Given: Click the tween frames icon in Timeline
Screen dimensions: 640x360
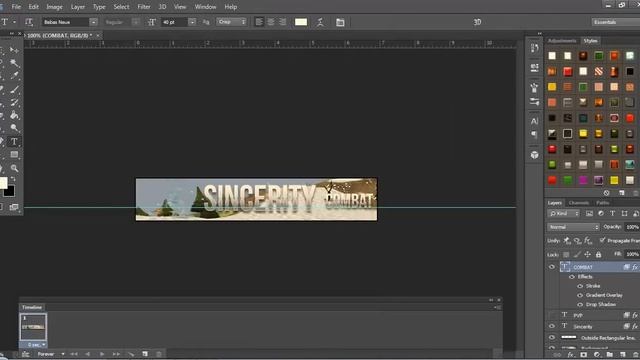Looking at the screenshot, I should point(131,354).
